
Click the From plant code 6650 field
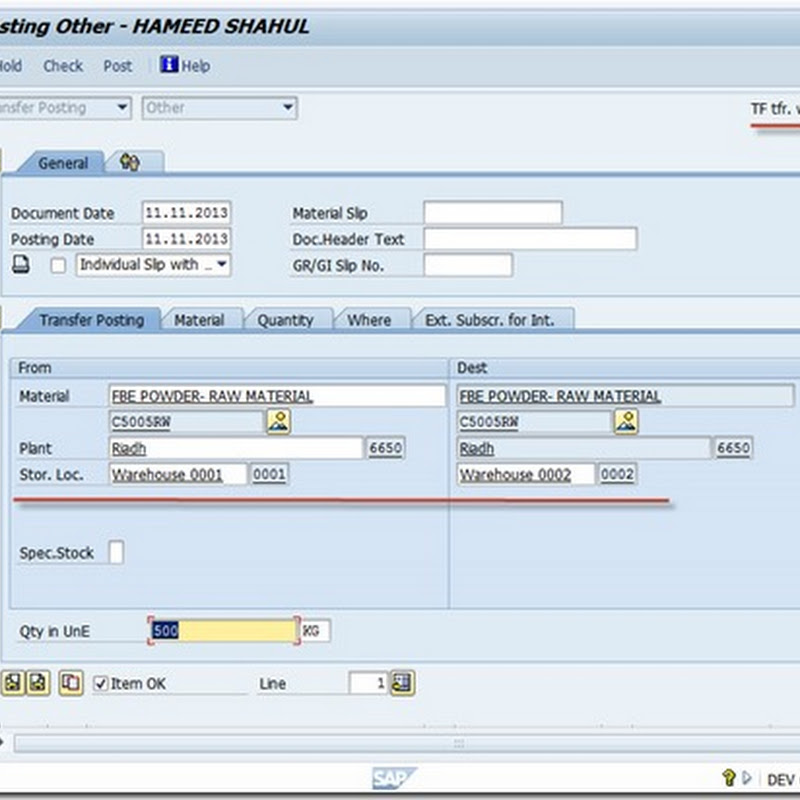click(x=385, y=448)
